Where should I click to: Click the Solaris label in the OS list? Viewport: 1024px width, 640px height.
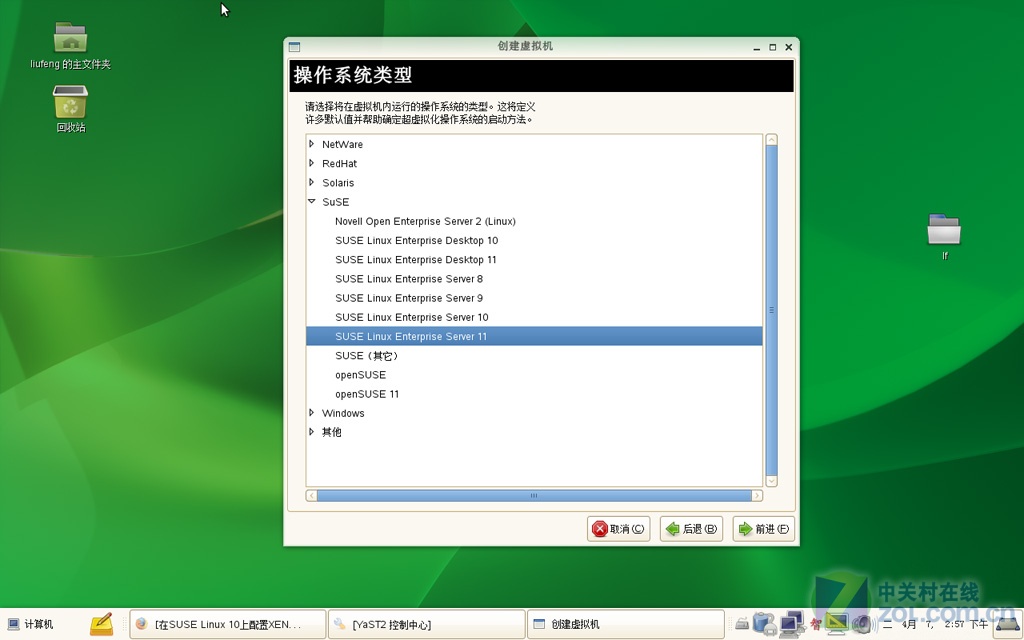[x=338, y=183]
